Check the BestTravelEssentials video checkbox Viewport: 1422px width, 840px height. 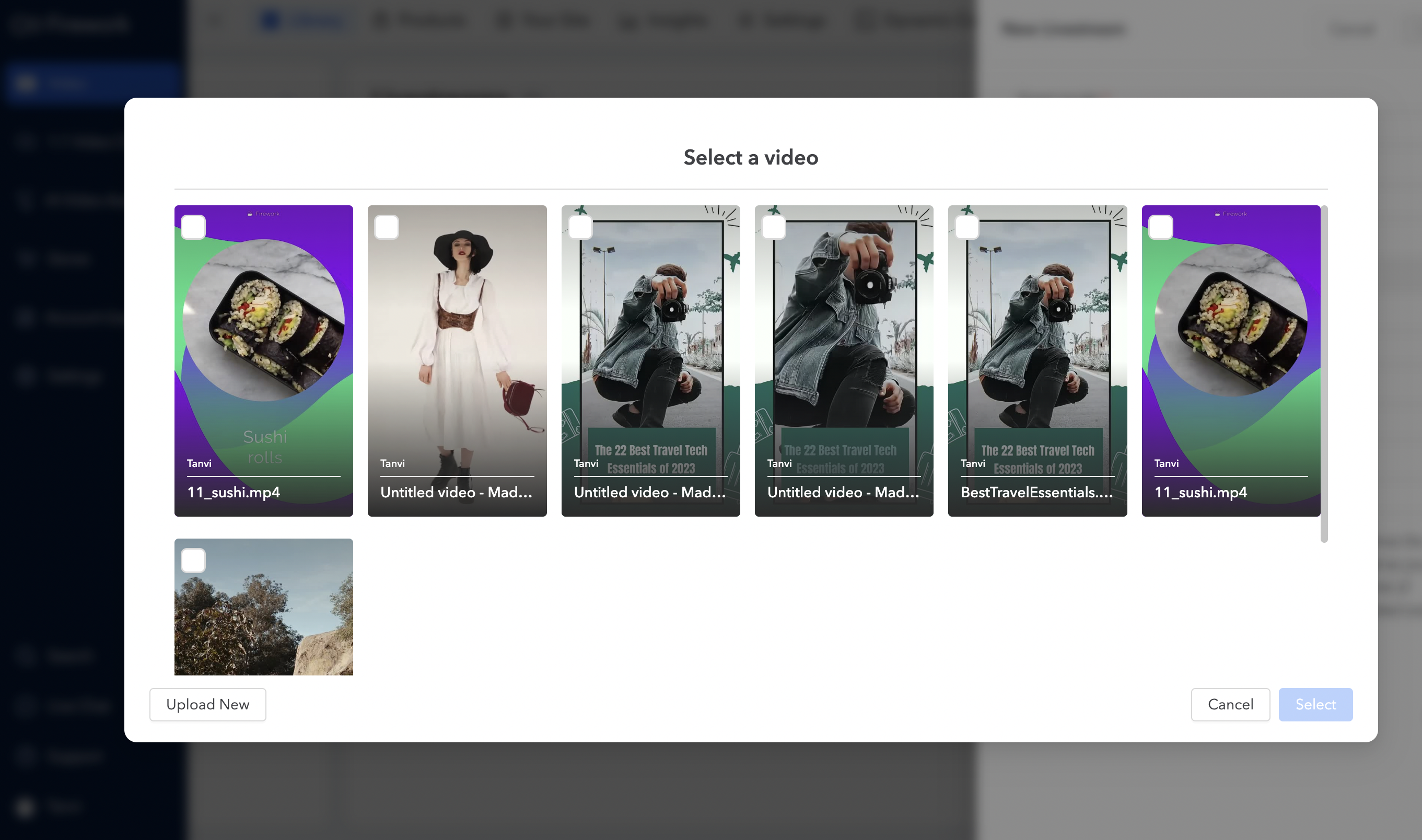coord(967,228)
